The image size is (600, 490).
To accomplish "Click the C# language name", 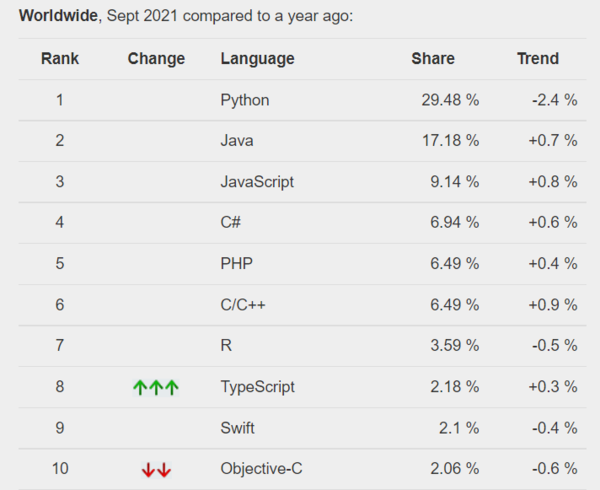I will click(x=231, y=223).
